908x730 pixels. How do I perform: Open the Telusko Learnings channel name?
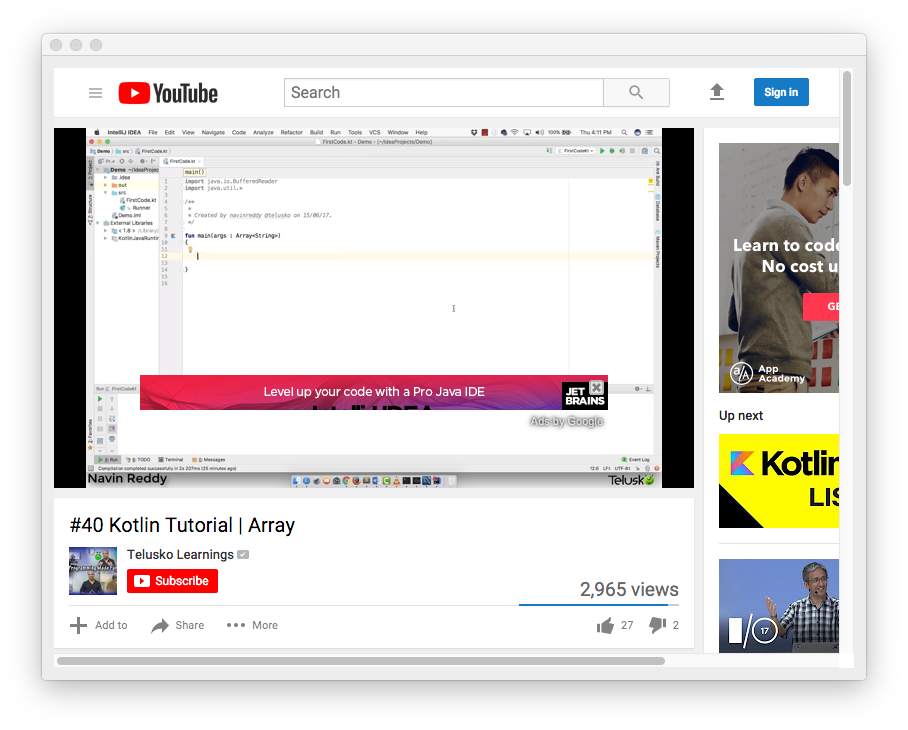[x=180, y=555]
